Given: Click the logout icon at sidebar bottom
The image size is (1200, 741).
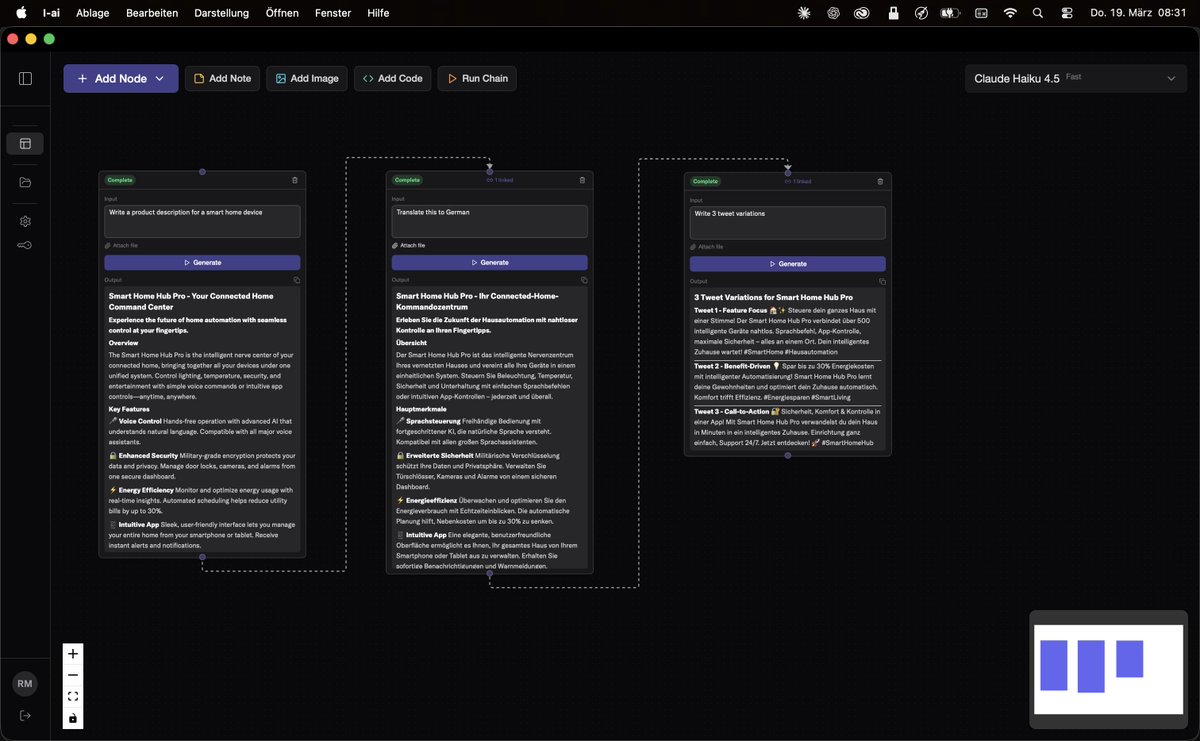Looking at the screenshot, I should [x=25, y=715].
